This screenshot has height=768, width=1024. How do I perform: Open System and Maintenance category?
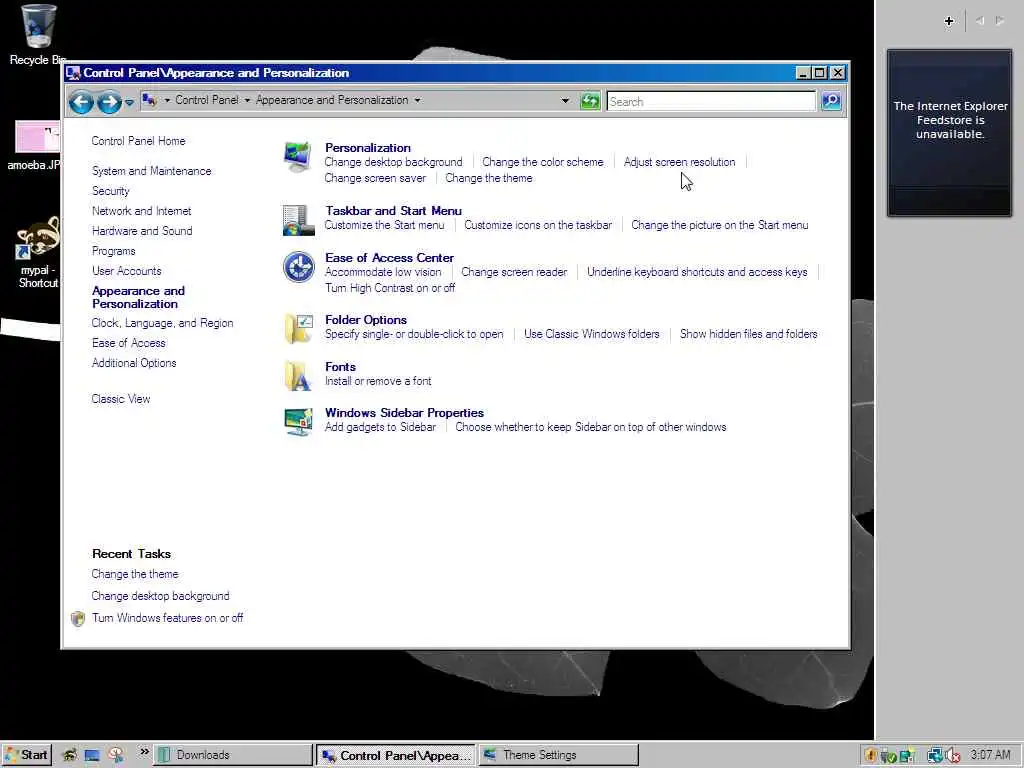(152, 171)
